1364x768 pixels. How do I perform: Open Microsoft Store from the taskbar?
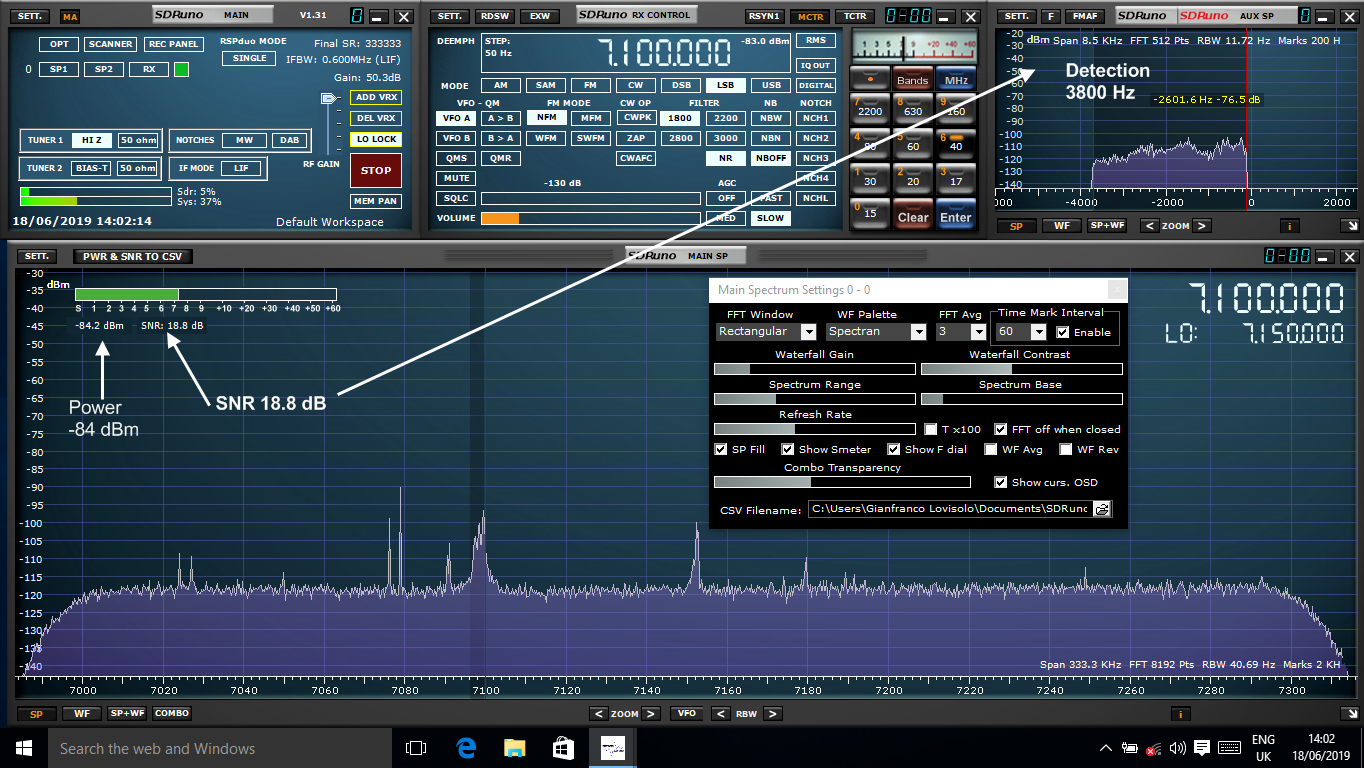pos(563,748)
